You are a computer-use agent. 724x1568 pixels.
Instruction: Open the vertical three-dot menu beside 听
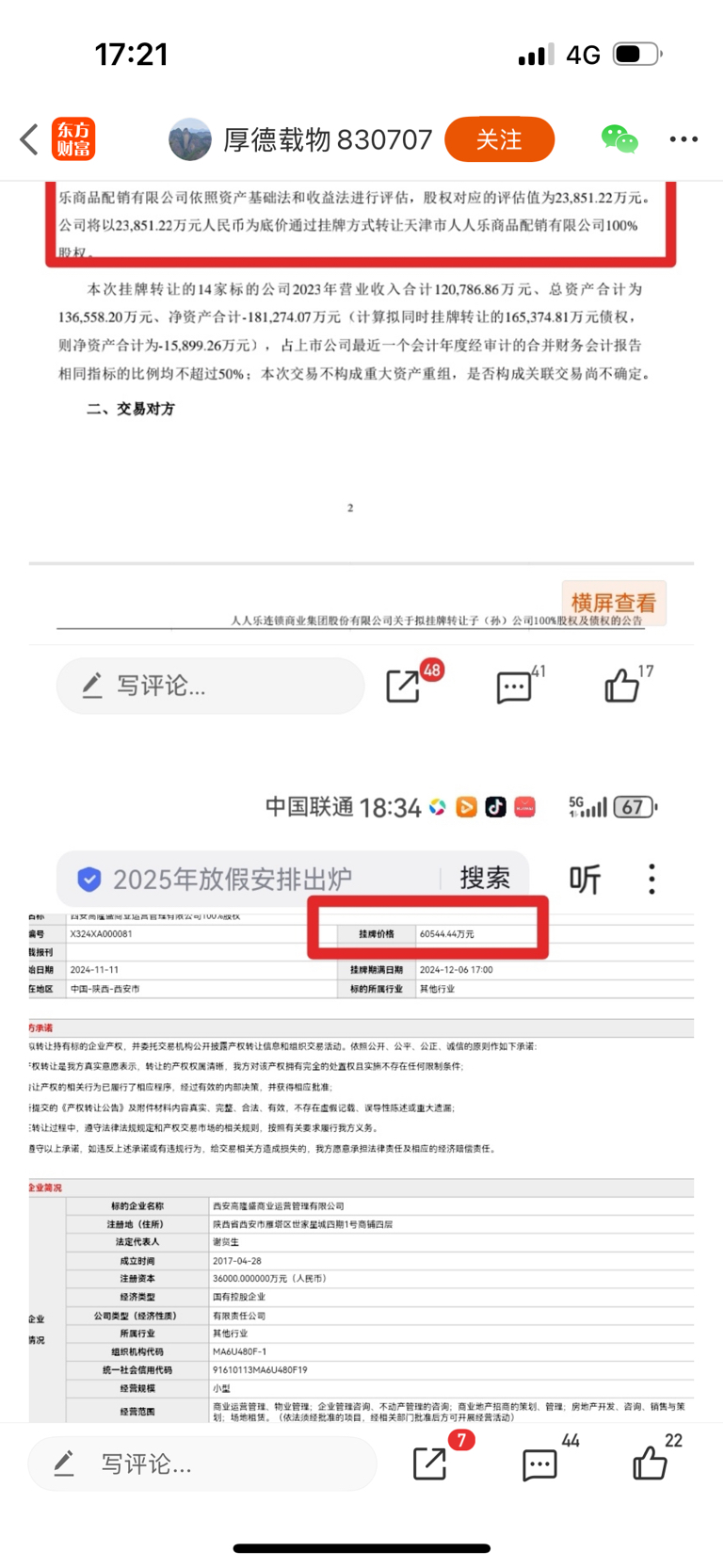(x=652, y=879)
